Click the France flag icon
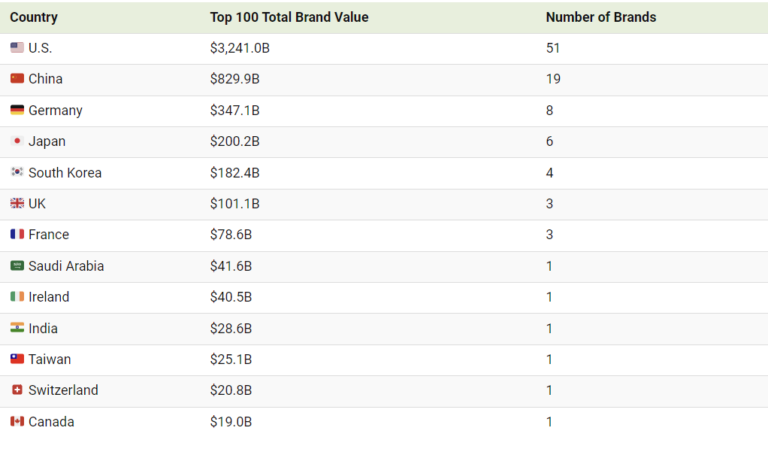The height and width of the screenshot is (449, 768). coord(17,234)
